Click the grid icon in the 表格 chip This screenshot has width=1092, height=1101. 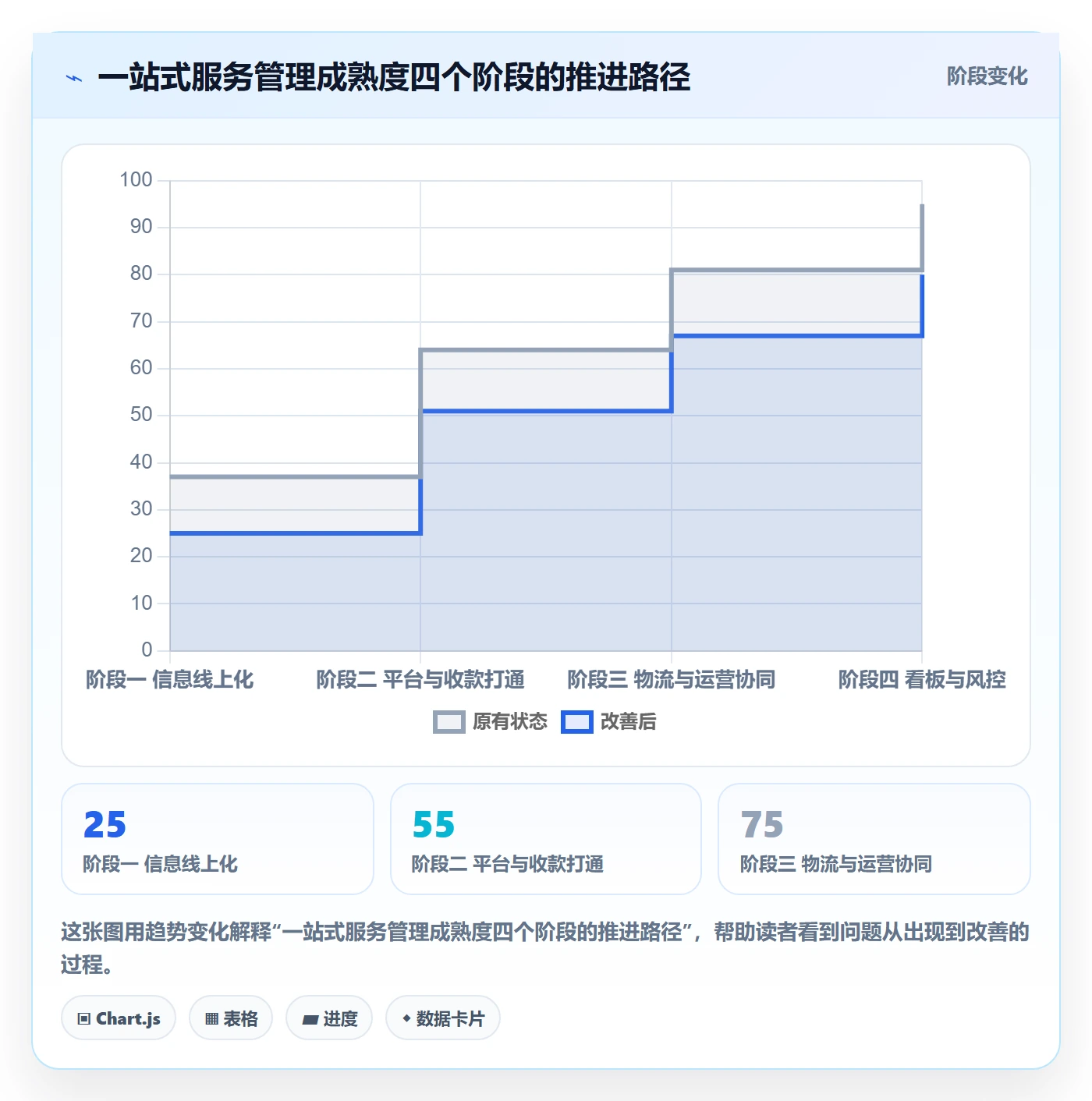(211, 1018)
